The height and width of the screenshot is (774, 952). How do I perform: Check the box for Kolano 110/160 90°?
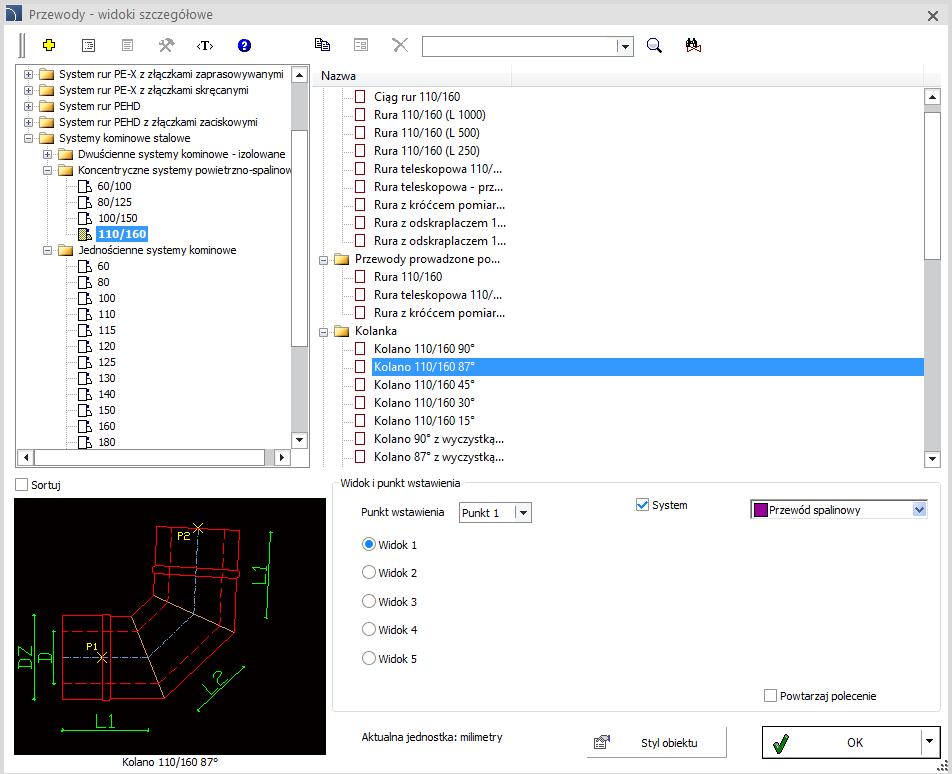pos(360,348)
